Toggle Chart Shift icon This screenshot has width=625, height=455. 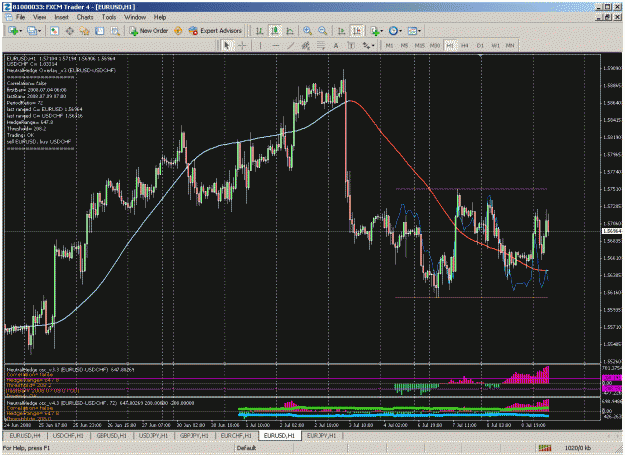(x=357, y=31)
